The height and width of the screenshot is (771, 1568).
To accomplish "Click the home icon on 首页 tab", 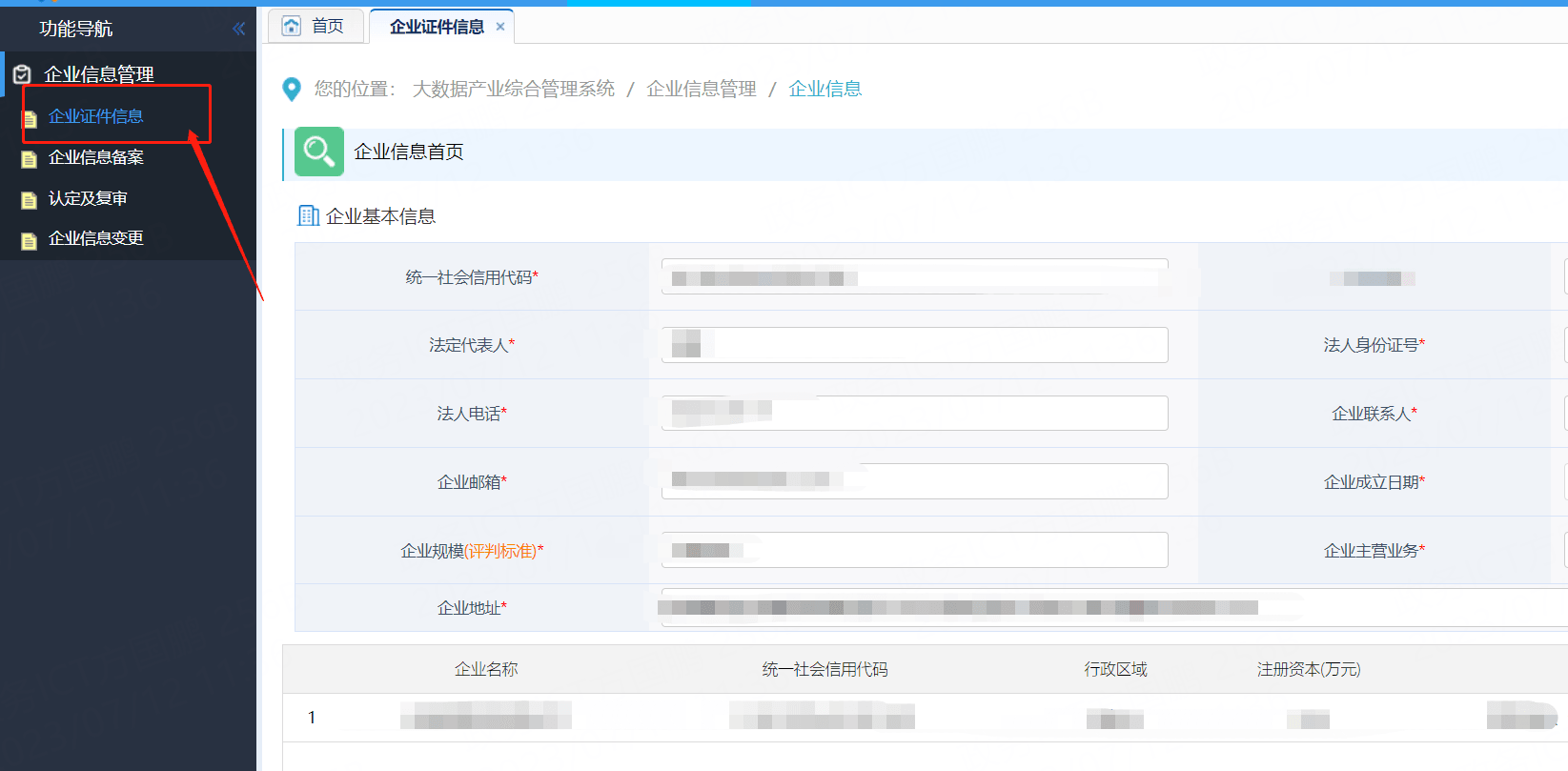I will tap(292, 26).
